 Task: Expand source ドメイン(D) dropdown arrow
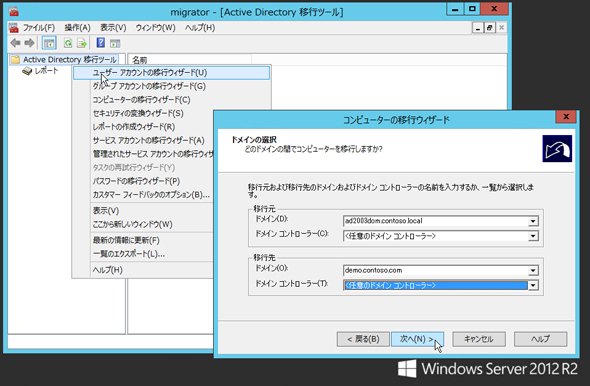point(533,221)
